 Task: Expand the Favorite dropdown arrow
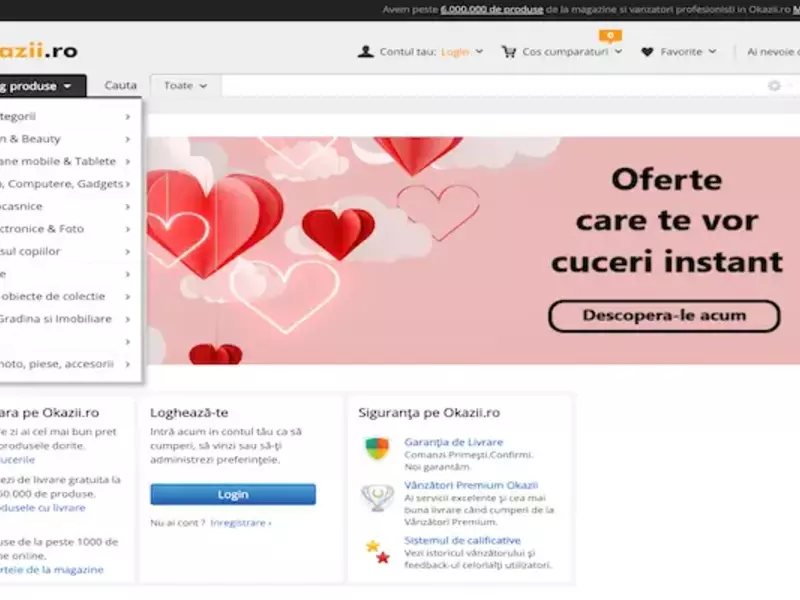[712, 52]
